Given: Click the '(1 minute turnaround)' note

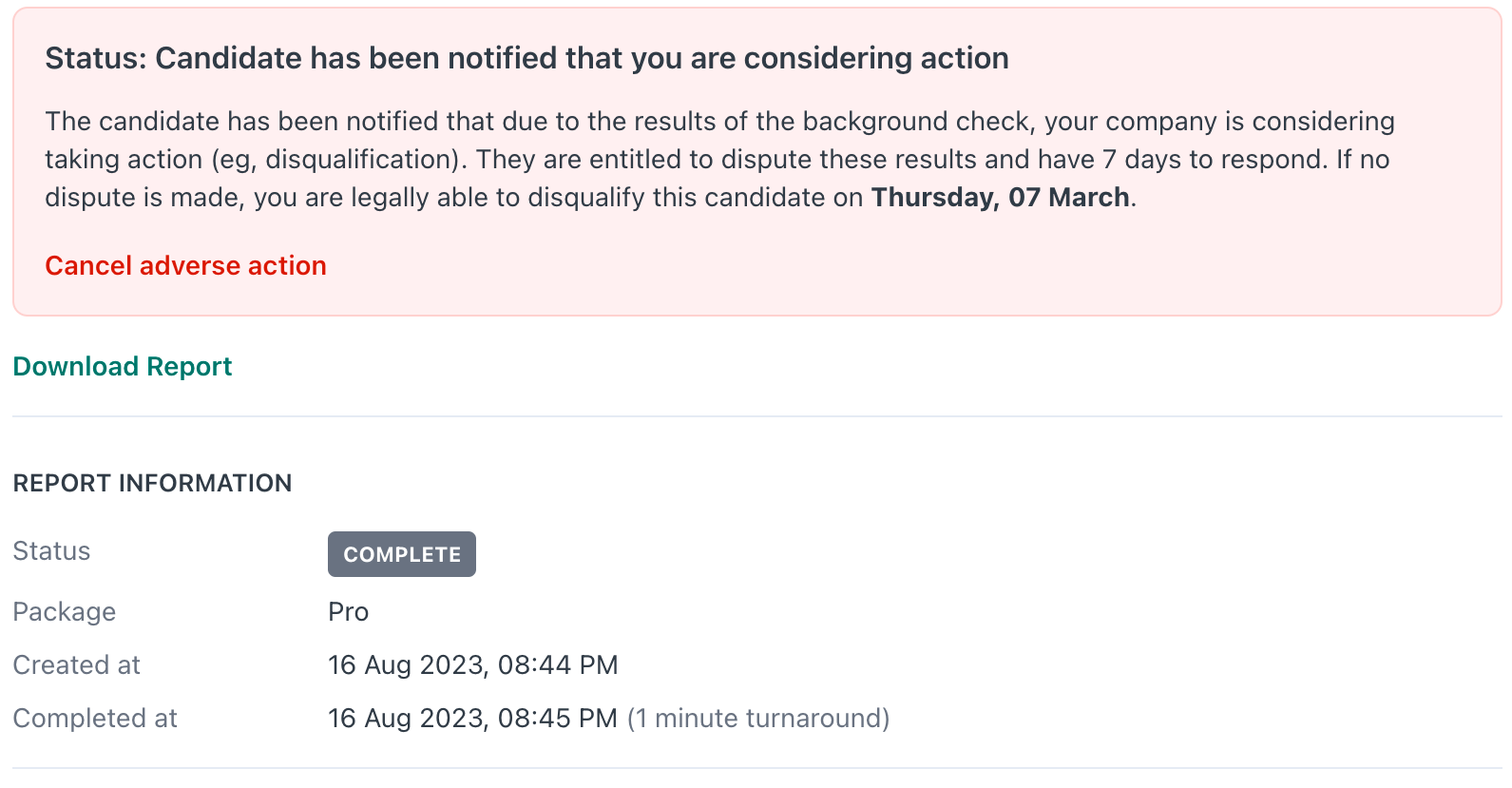Looking at the screenshot, I should [758, 719].
